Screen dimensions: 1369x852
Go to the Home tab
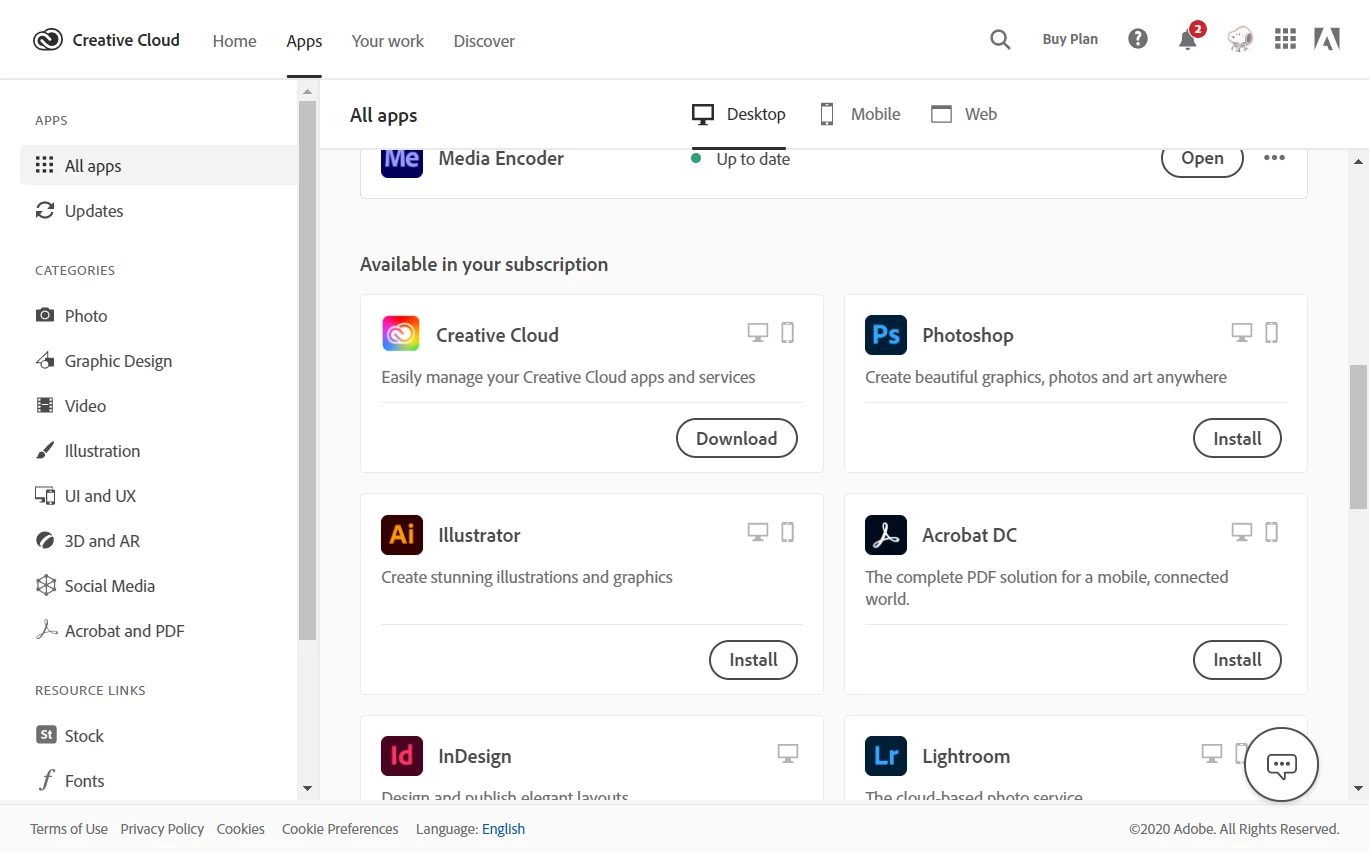(x=234, y=41)
